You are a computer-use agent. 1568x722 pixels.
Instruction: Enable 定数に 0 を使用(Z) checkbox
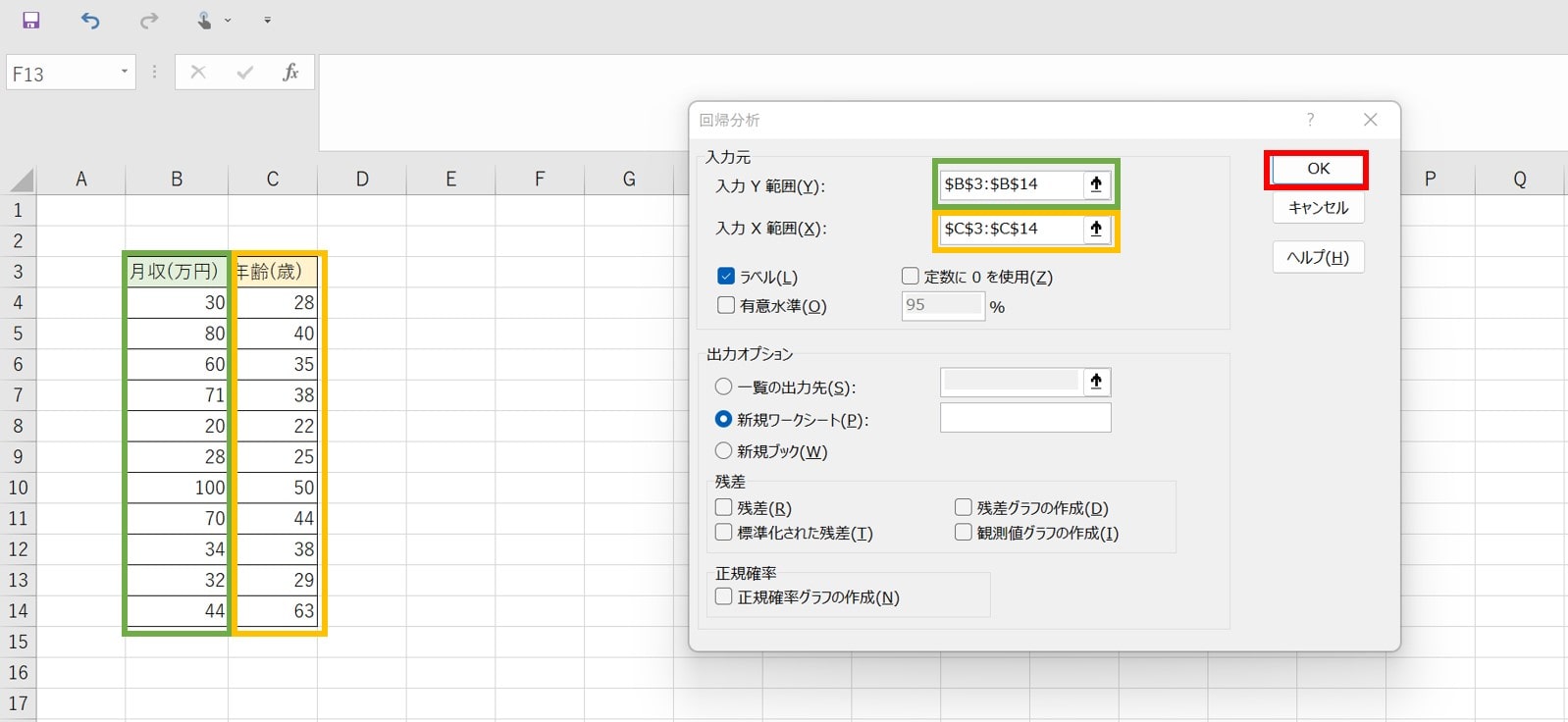click(x=910, y=277)
